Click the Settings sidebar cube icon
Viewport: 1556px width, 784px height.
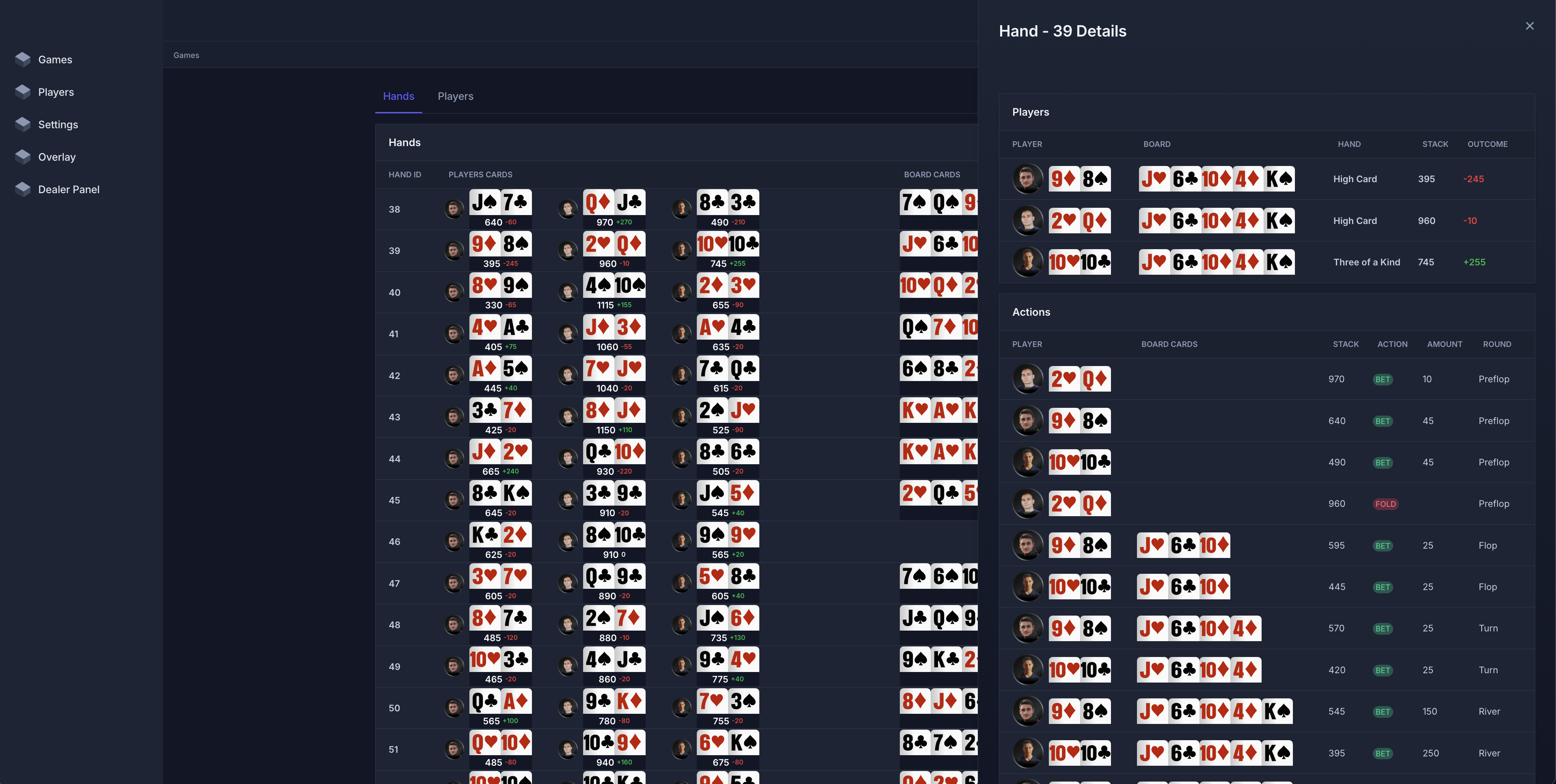coord(23,124)
